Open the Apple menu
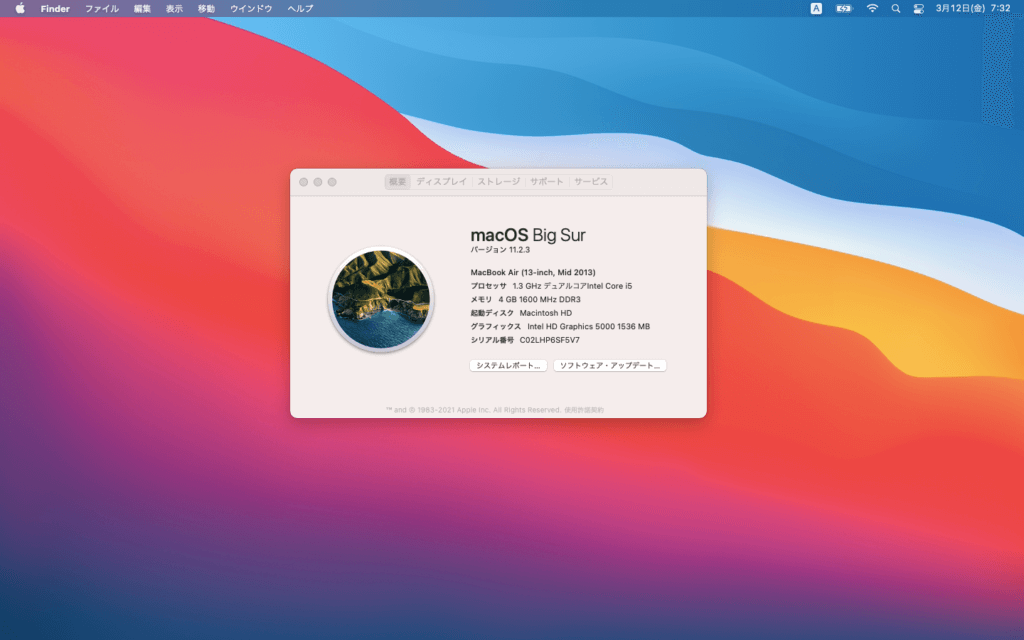Image resolution: width=1024 pixels, height=640 pixels. coord(20,8)
